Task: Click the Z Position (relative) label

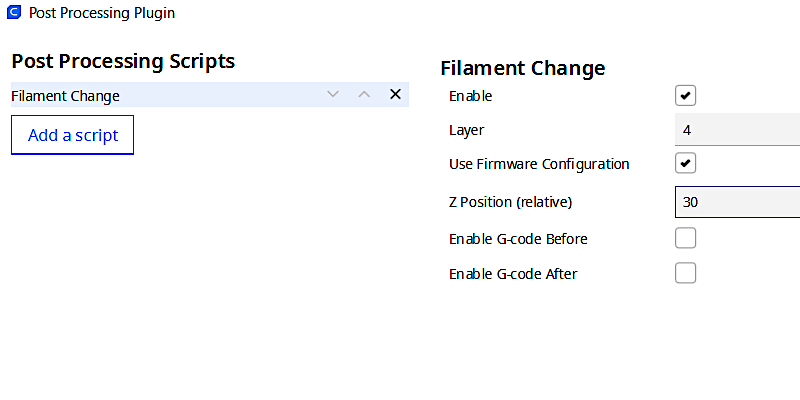Action: [x=511, y=202]
